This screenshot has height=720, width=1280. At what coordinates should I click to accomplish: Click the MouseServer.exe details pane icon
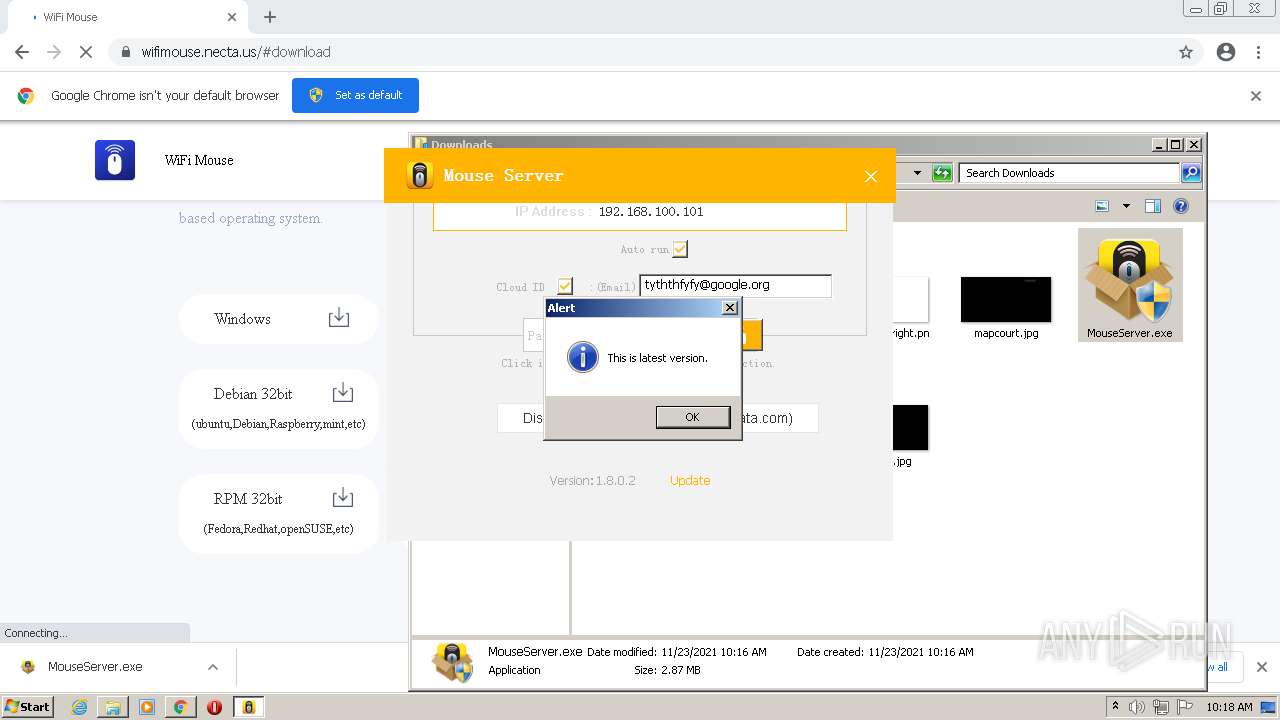pyautogui.click(x=453, y=662)
